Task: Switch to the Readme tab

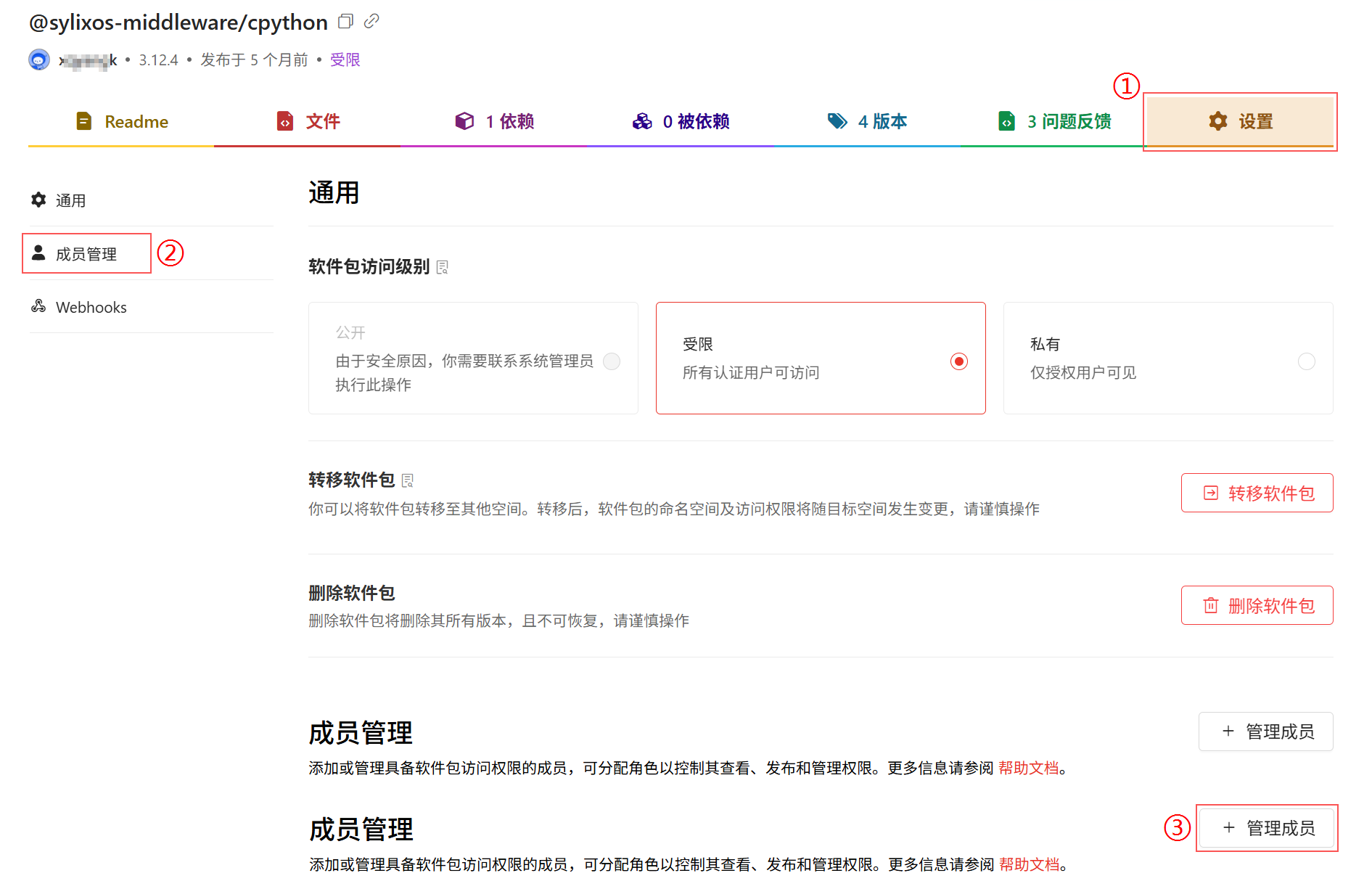Action: coord(122,121)
